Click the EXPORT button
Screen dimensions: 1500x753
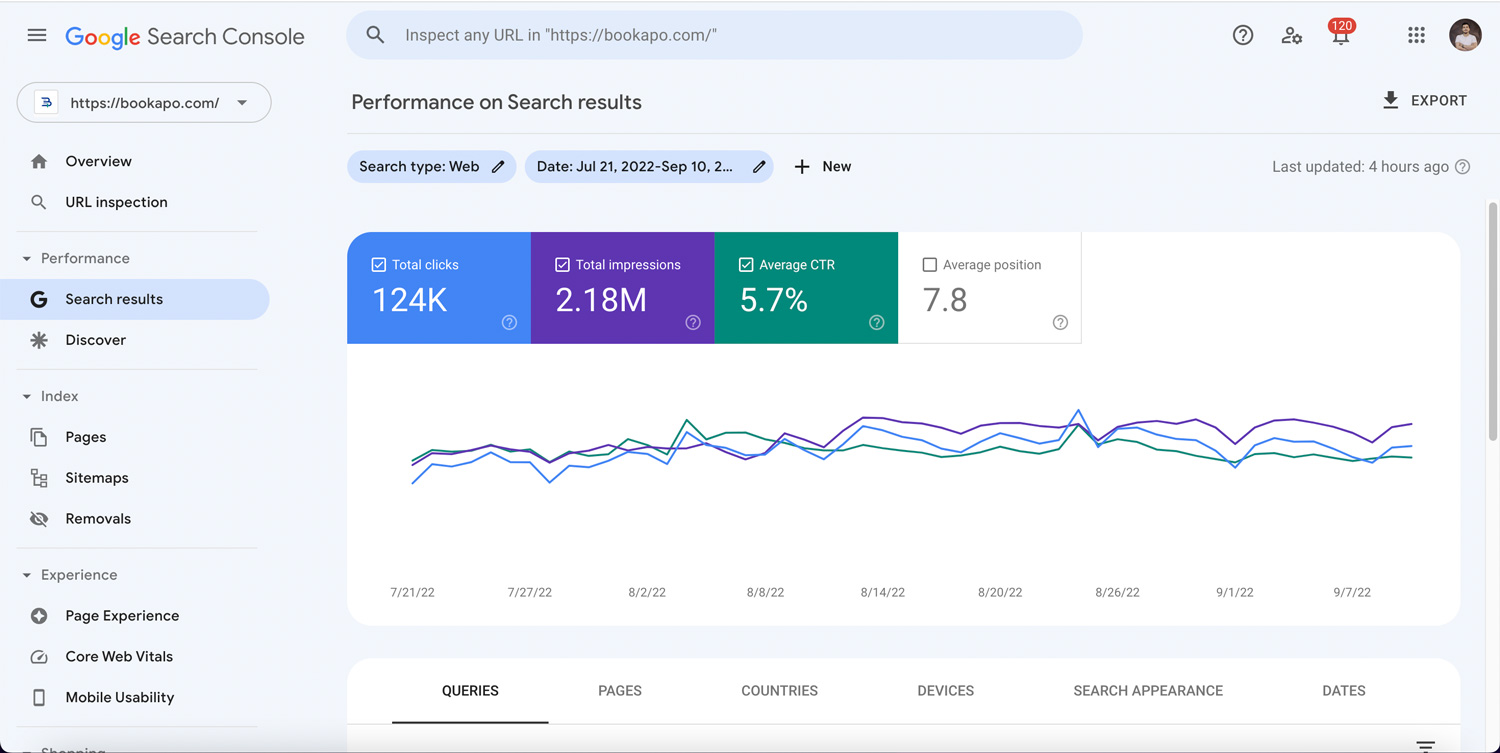[1425, 100]
